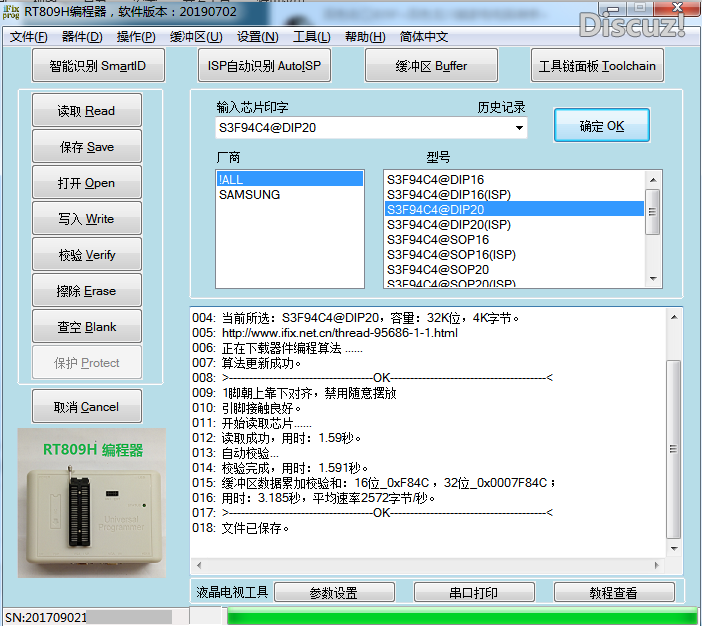Screen dimensions: 702x626
Task: Expand the 历史记录 history dropdown arrow
Action: 519,128
